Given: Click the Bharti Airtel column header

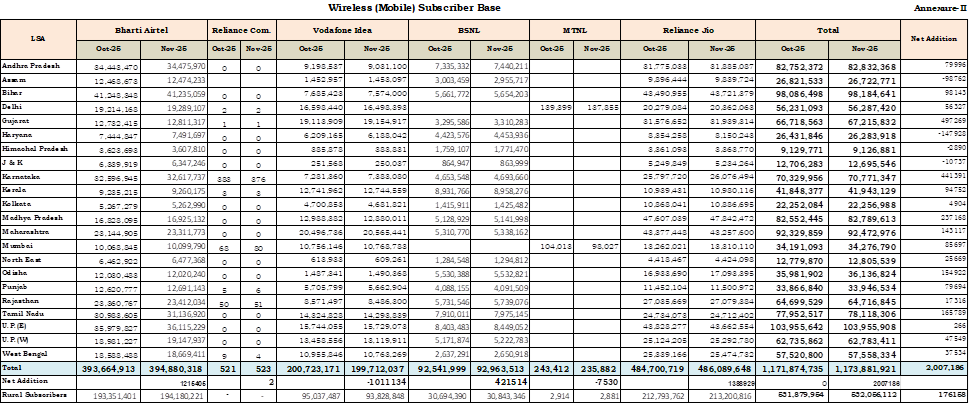Looking at the screenshot, I should coord(141,31).
